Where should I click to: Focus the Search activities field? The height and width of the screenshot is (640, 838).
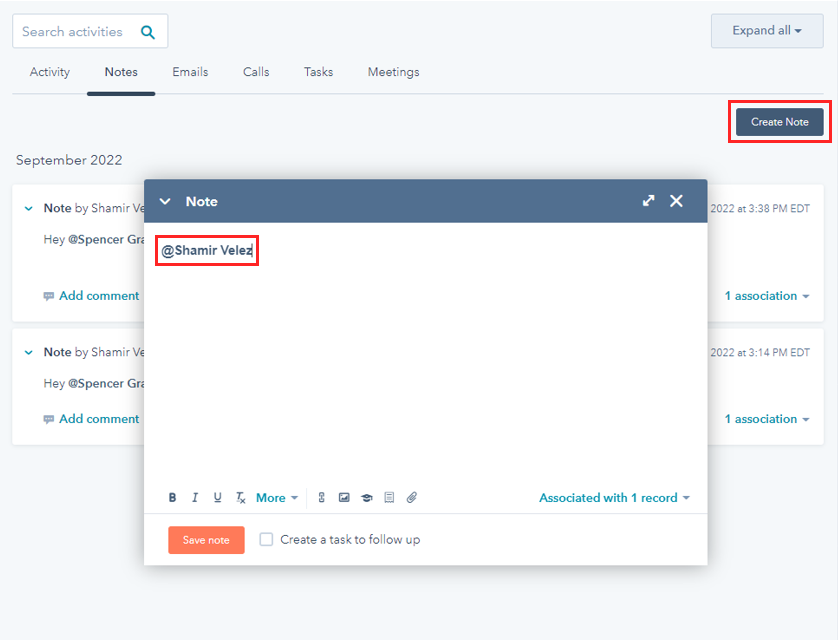click(x=75, y=32)
